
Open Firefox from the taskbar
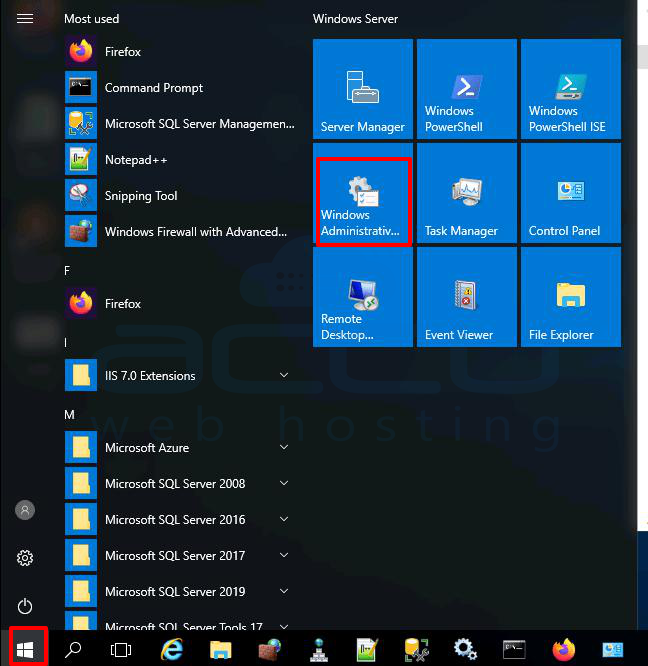click(563, 649)
